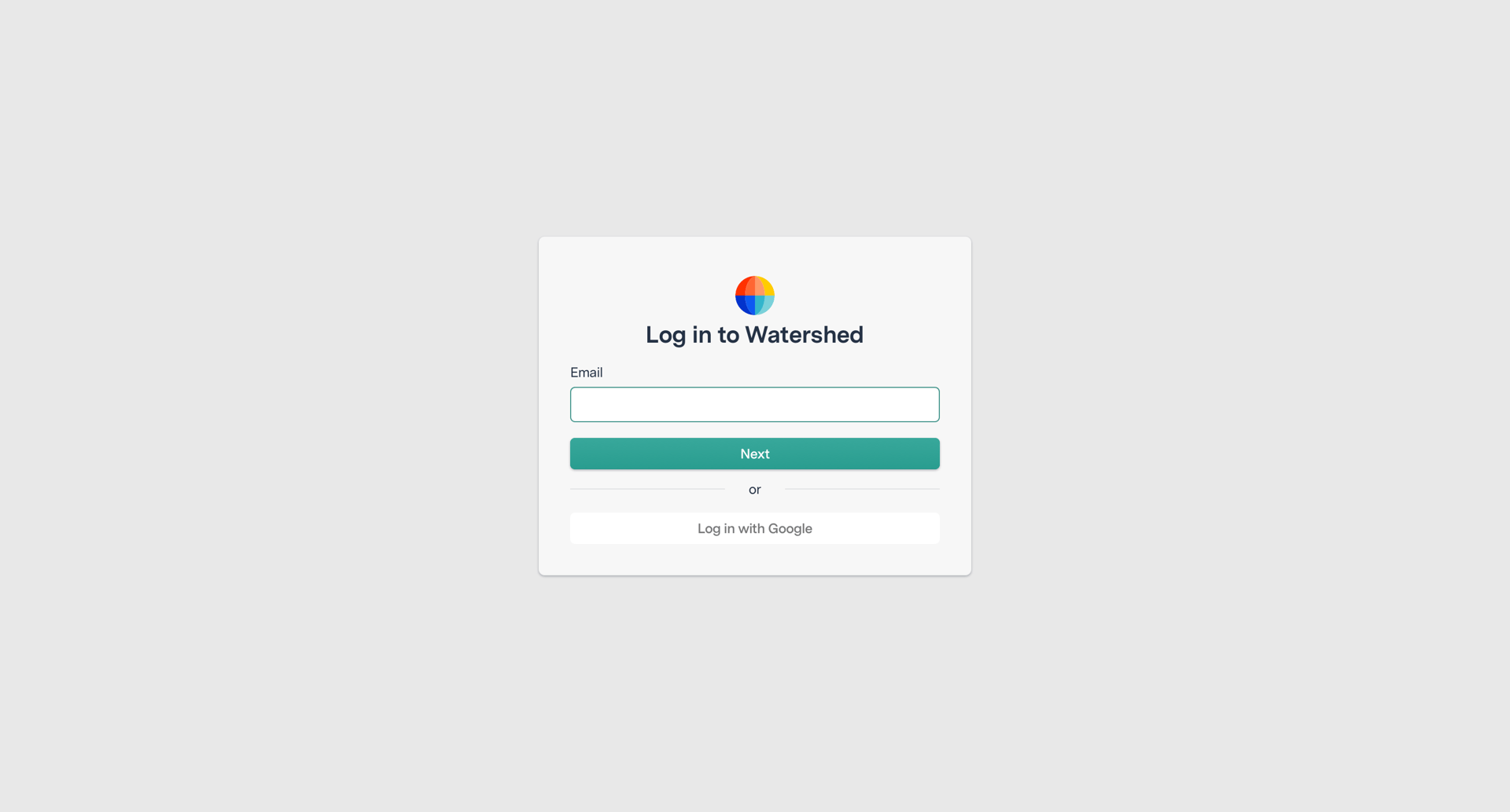Click the "or" separator text
This screenshot has width=1510, height=812.
click(755, 490)
